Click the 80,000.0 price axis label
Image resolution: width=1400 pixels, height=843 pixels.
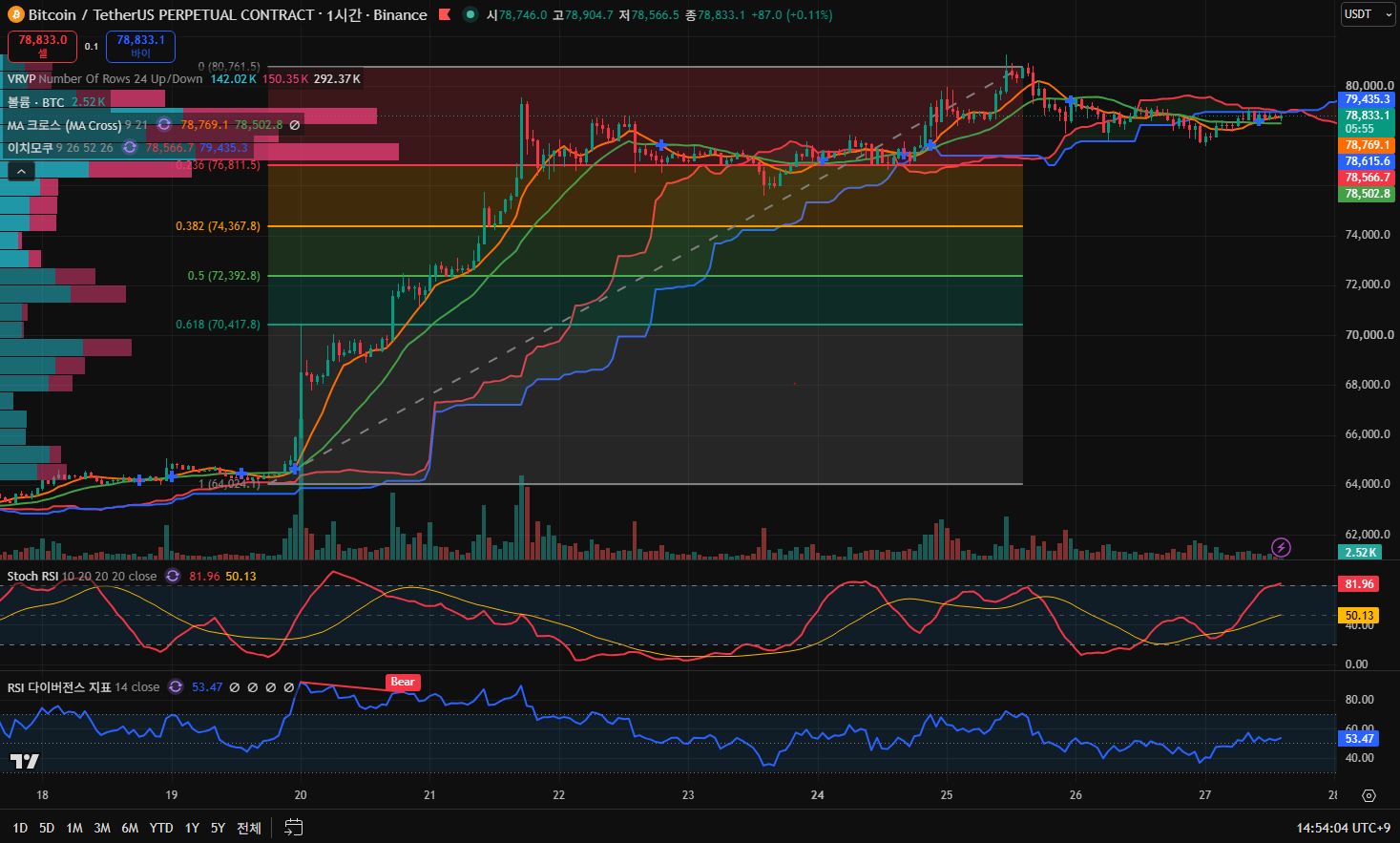coord(1369,85)
